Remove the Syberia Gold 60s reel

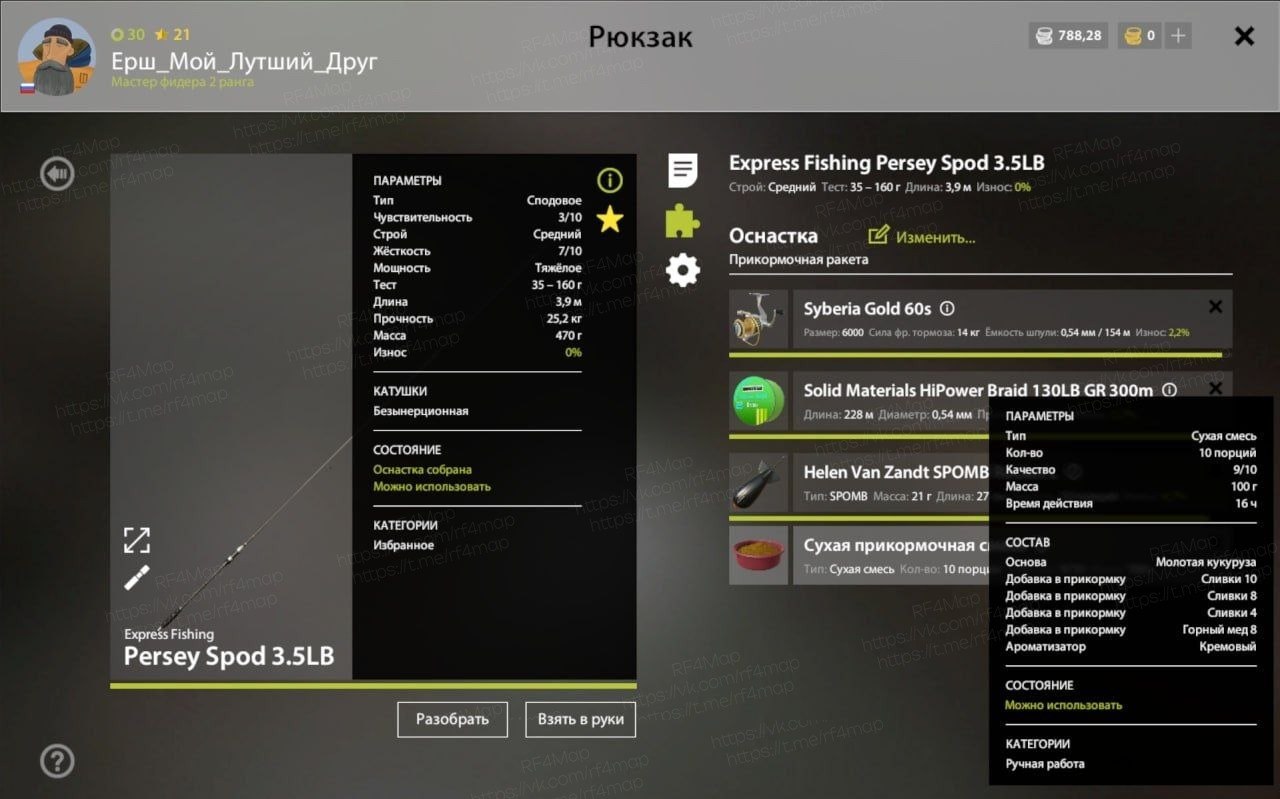click(x=1215, y=308)
